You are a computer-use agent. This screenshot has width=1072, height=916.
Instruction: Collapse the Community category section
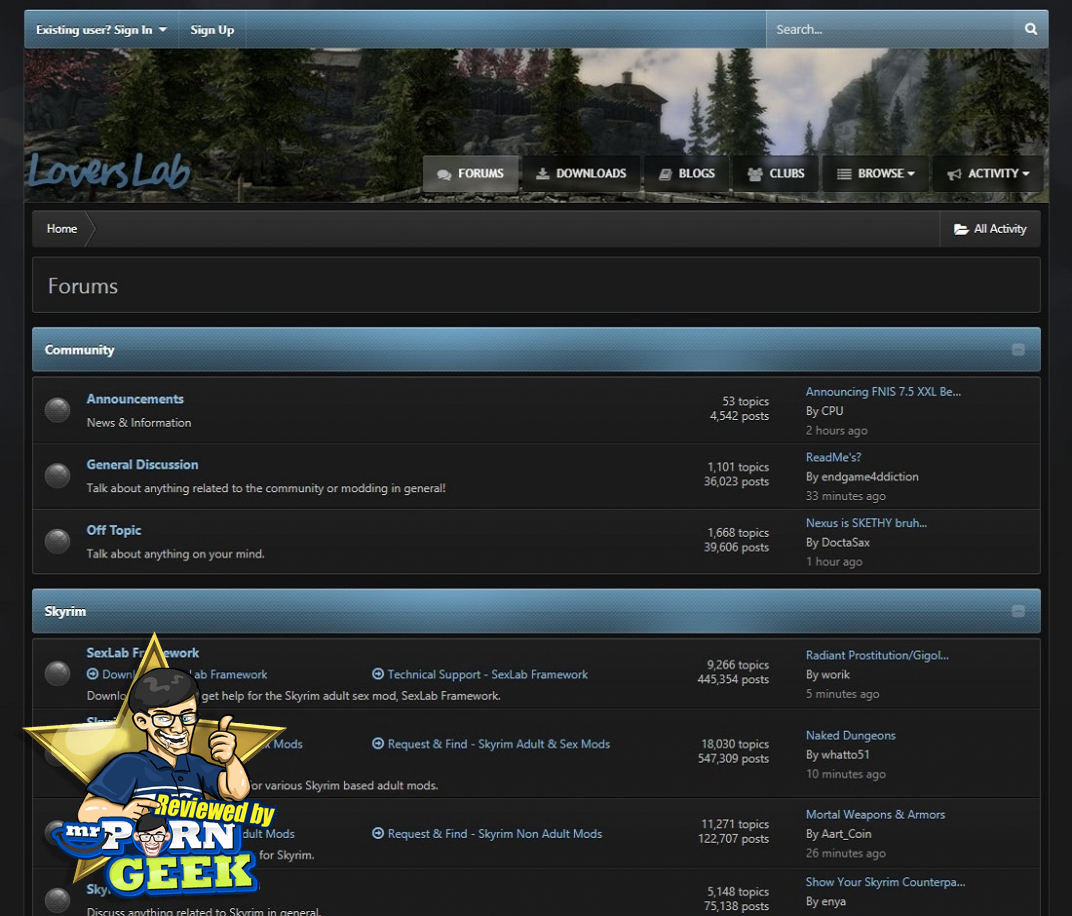pyautogui.click(x=1018, y=350)
